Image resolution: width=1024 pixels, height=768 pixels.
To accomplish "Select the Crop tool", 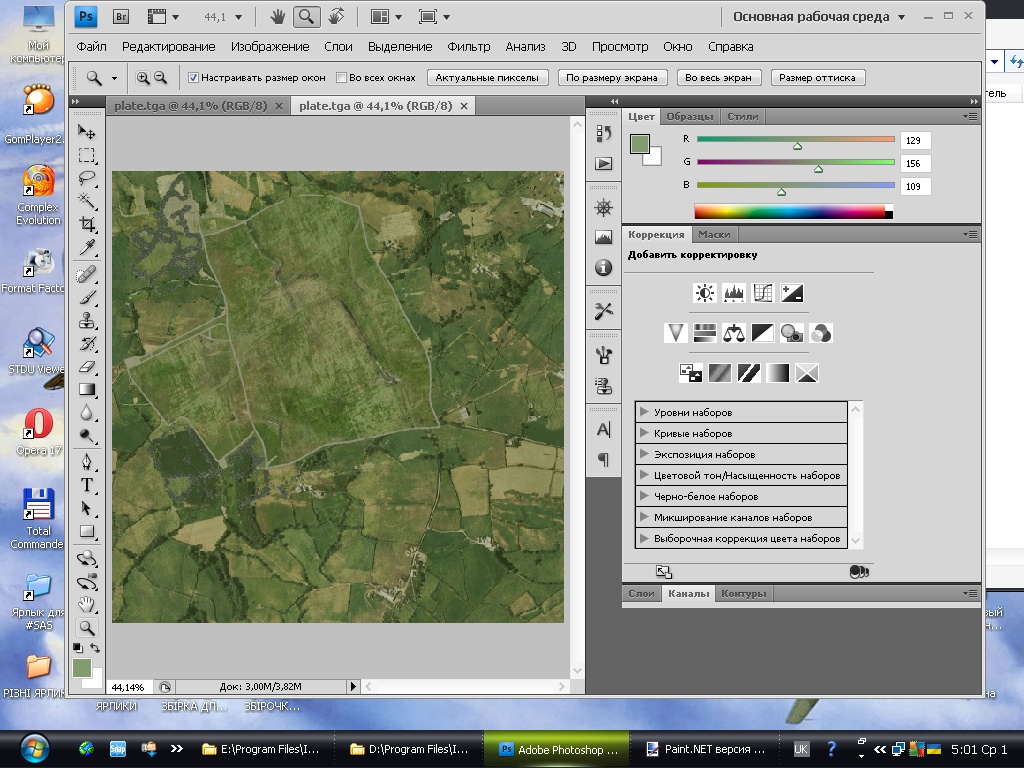I will (87, 225).
